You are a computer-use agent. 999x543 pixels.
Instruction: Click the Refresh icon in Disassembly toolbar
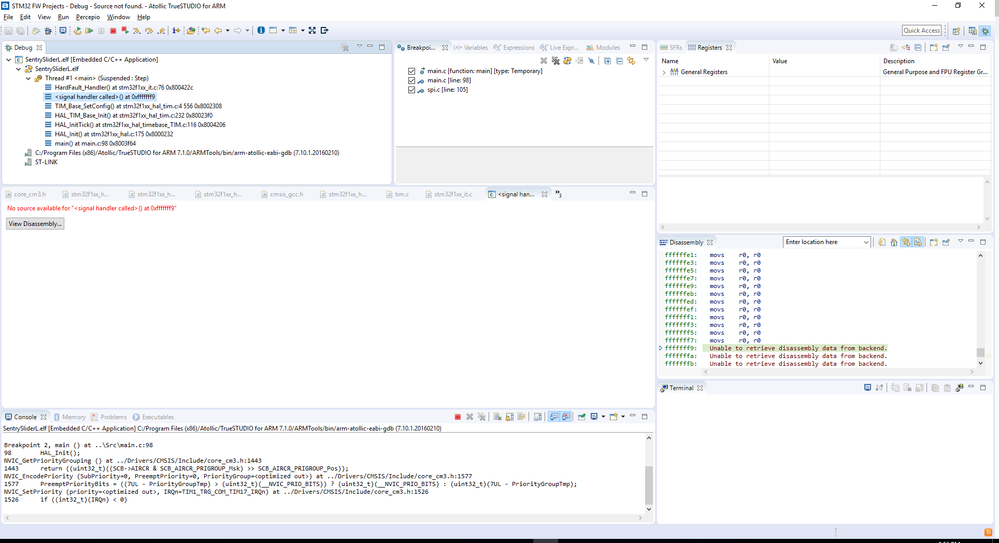[x=882, y=242]
